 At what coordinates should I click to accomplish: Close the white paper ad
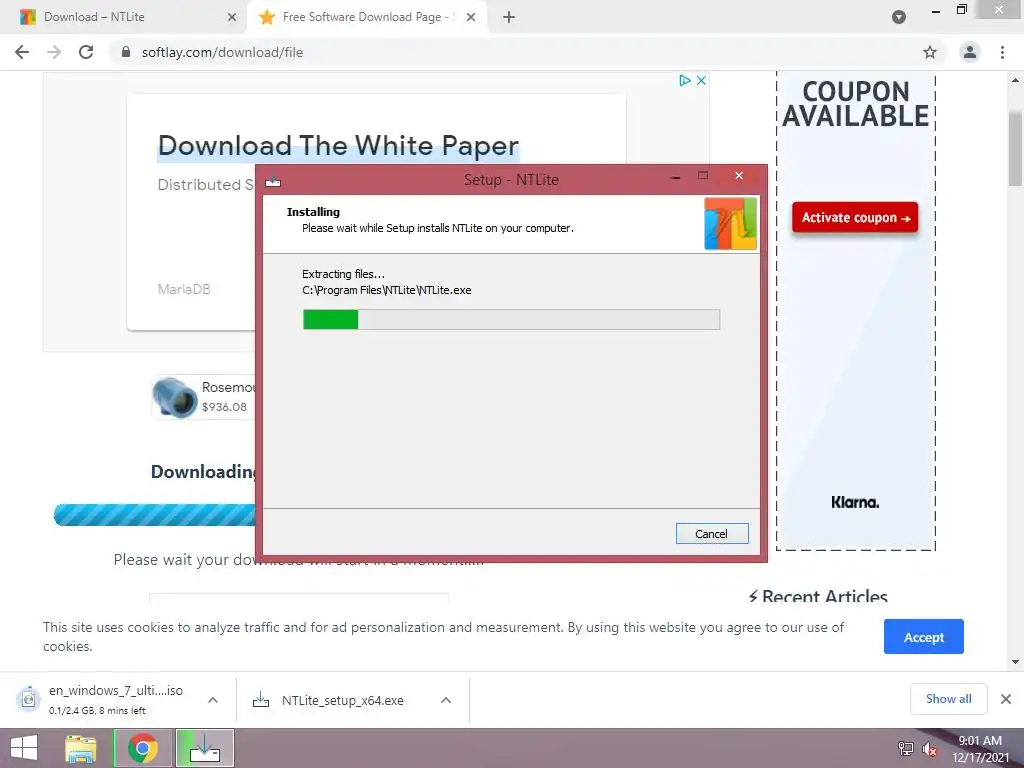point(701,80)
